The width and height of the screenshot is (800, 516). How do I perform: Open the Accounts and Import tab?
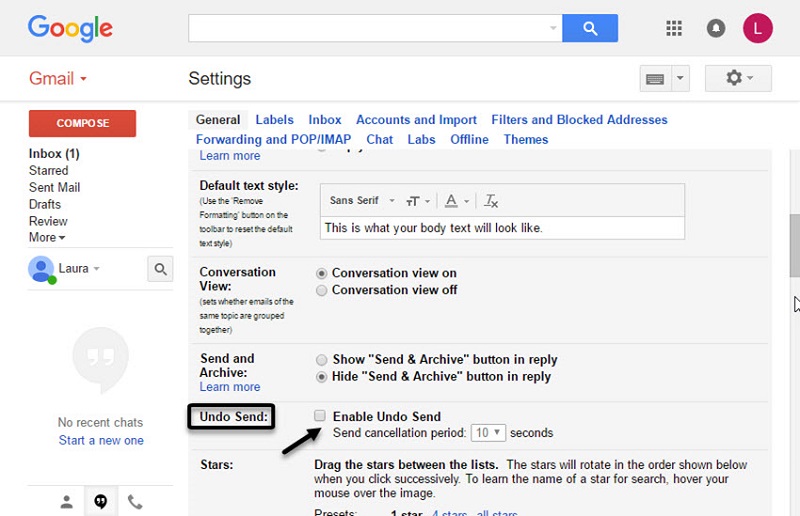416,120
